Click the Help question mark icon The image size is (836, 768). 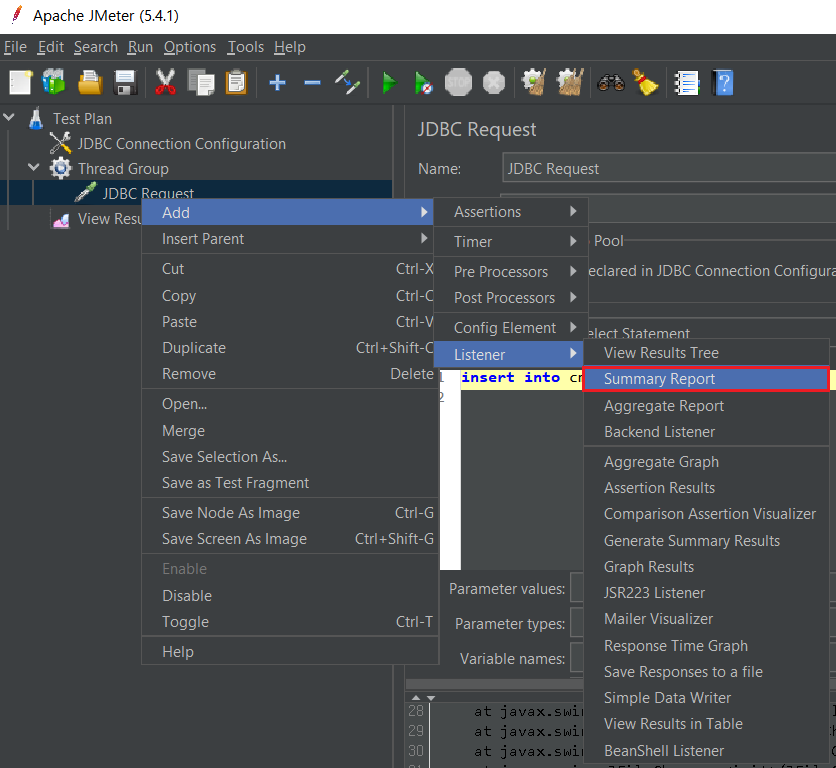click(723, 83)
